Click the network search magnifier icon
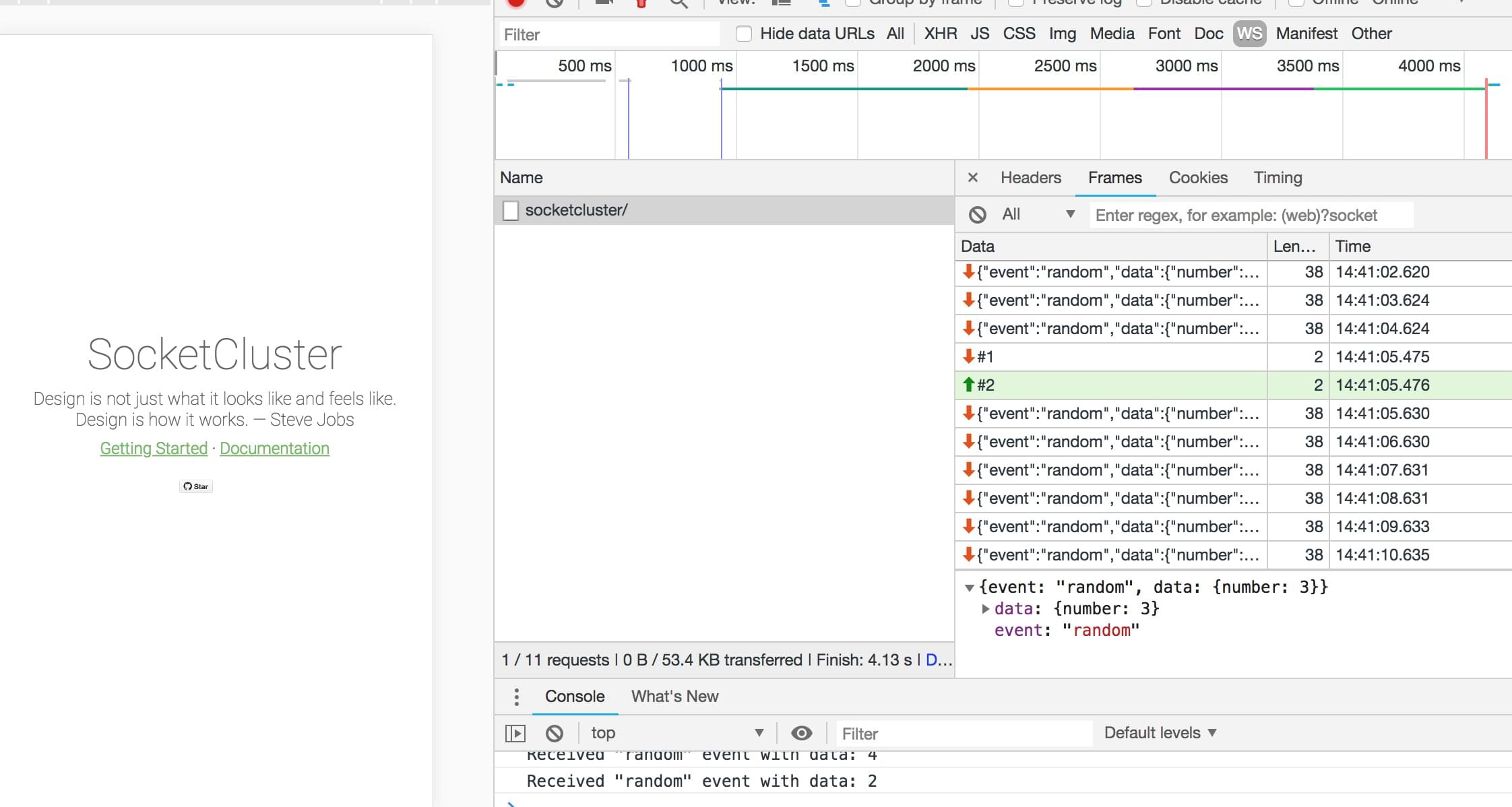The height and width of the screenshot is (807, 1512). tap(679, 3)
